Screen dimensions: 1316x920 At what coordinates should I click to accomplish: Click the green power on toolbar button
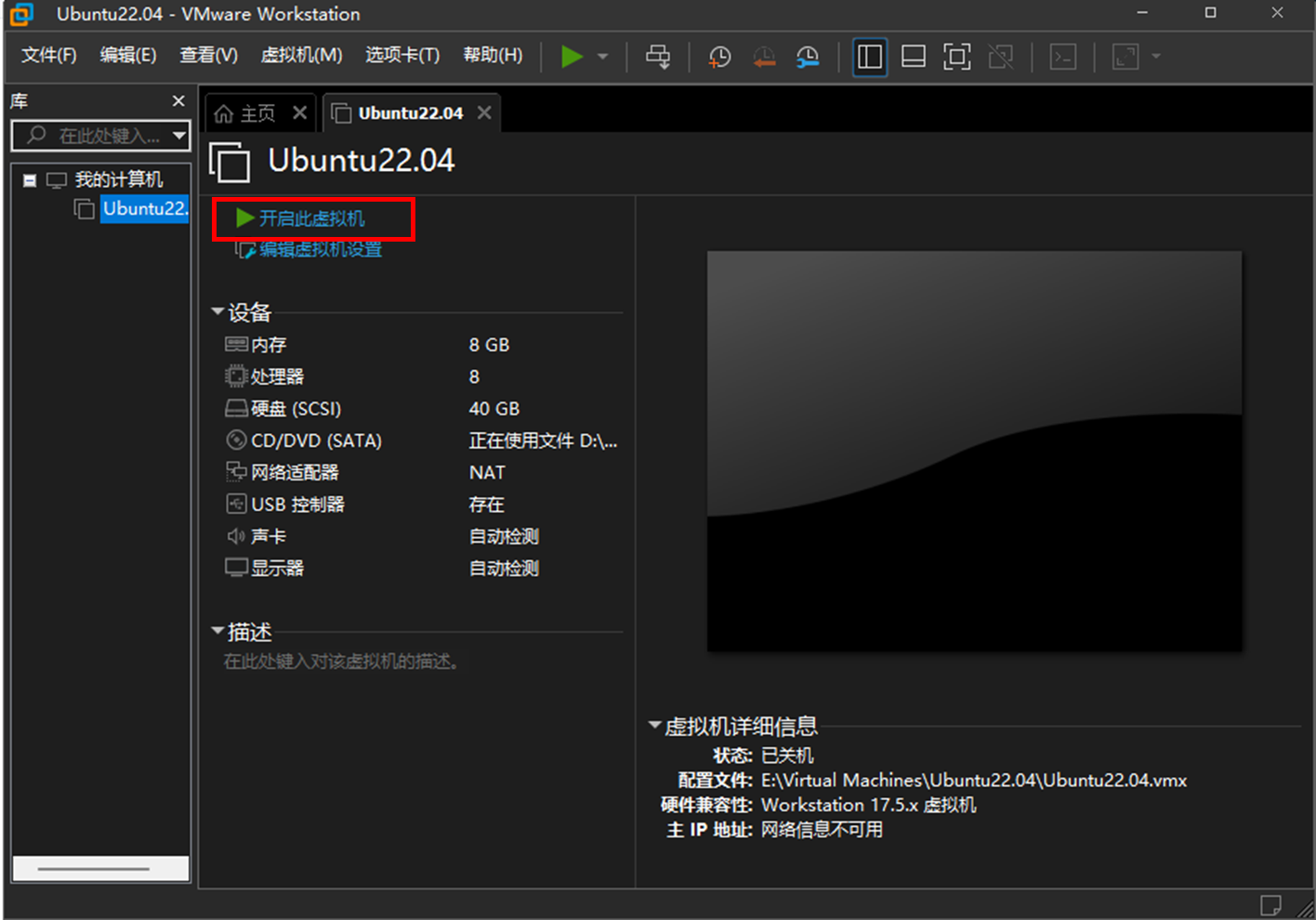572,57
